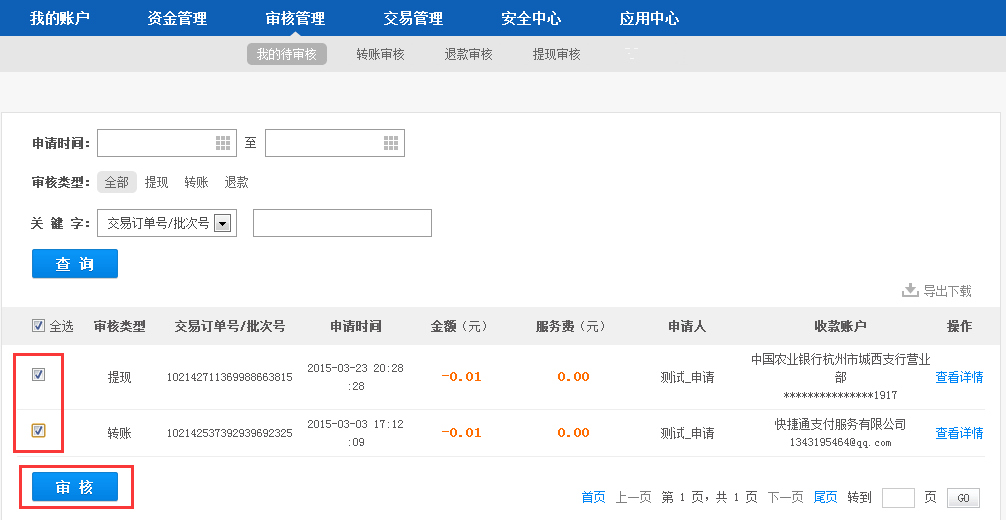
Task: Uncheck the withdrawal row checkbox
Action: [x=39, y=375]
